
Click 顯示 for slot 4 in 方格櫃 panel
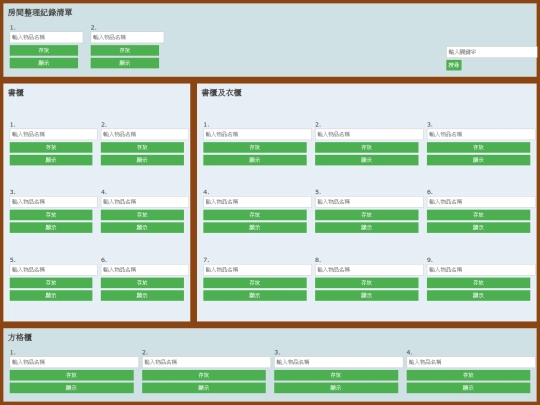point(468,388)
